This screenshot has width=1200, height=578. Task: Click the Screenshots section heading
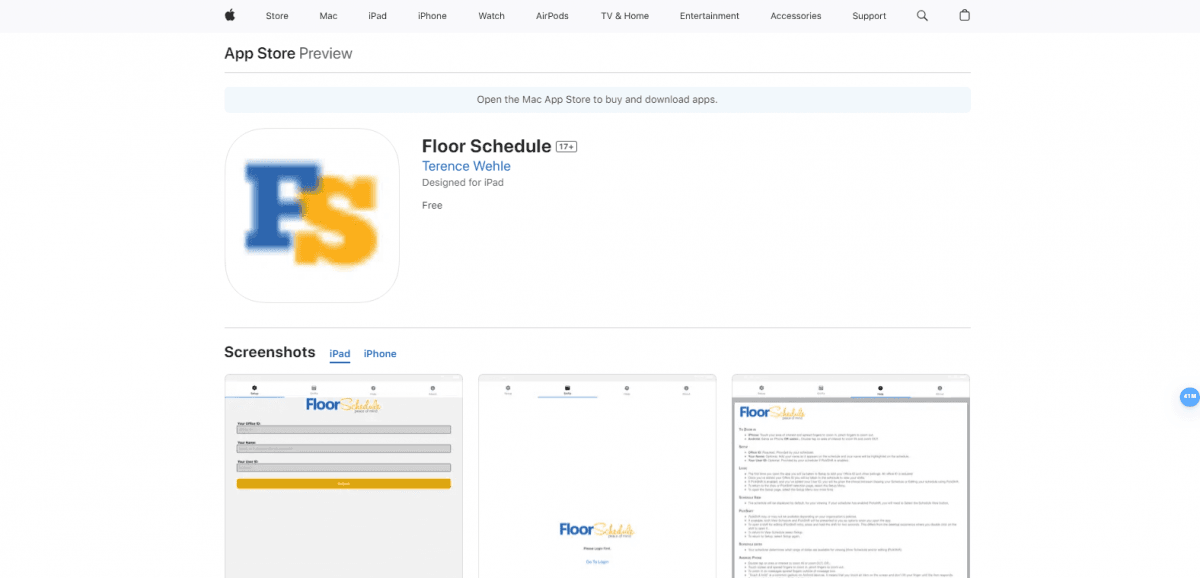click(x=270, y=352)
